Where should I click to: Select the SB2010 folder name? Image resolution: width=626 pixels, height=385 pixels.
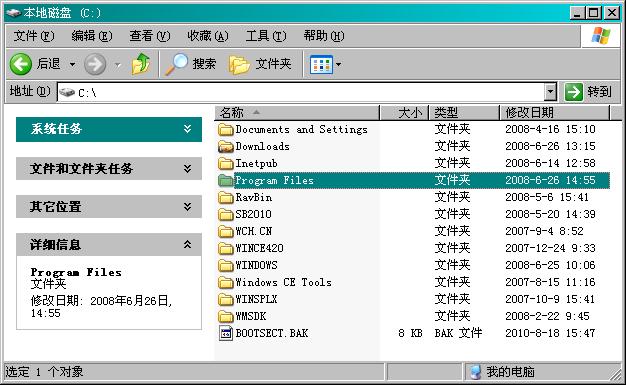click(x=253, y=214)
